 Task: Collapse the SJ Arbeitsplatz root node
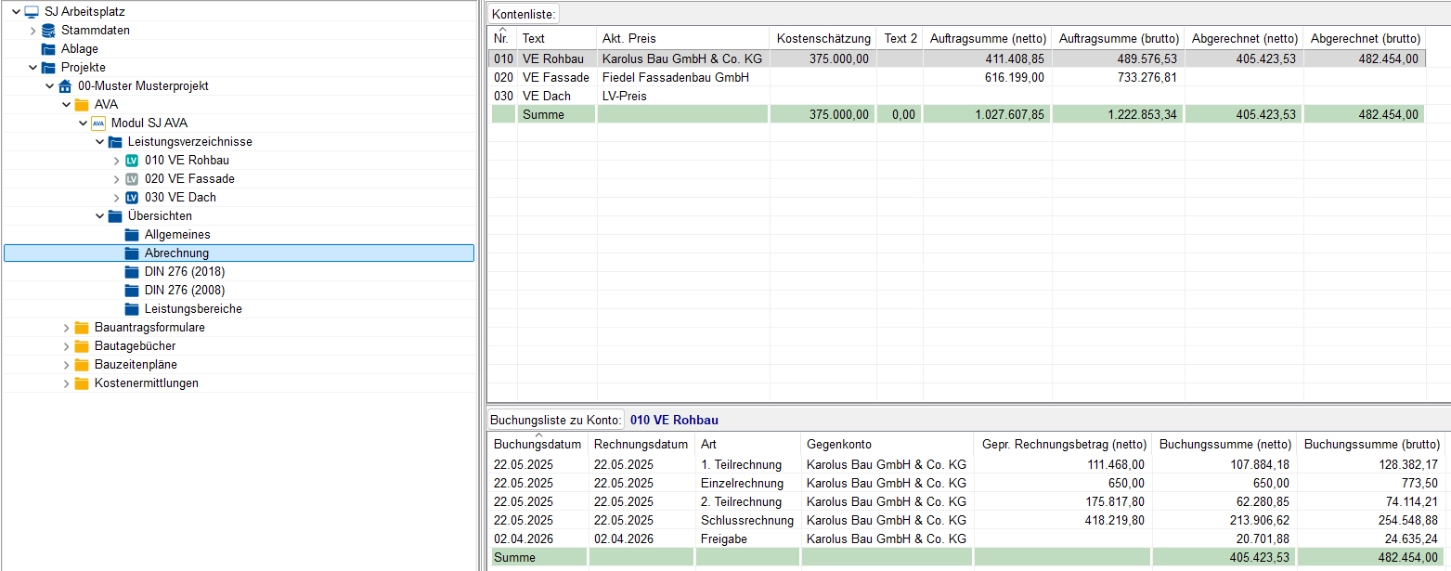pos(15,12)
